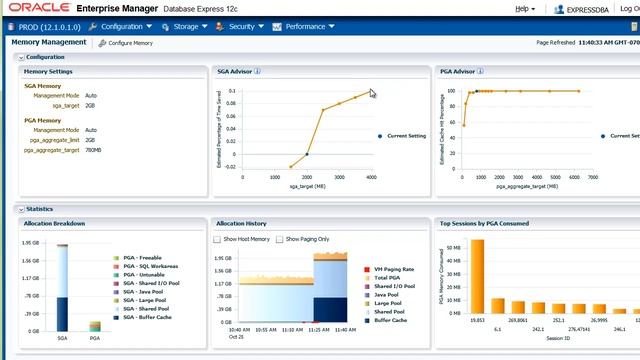The width and height of the screenshot is (640, 360).
Task: Click the PROD (12.1.0.1.0) link
Action: 49,27
